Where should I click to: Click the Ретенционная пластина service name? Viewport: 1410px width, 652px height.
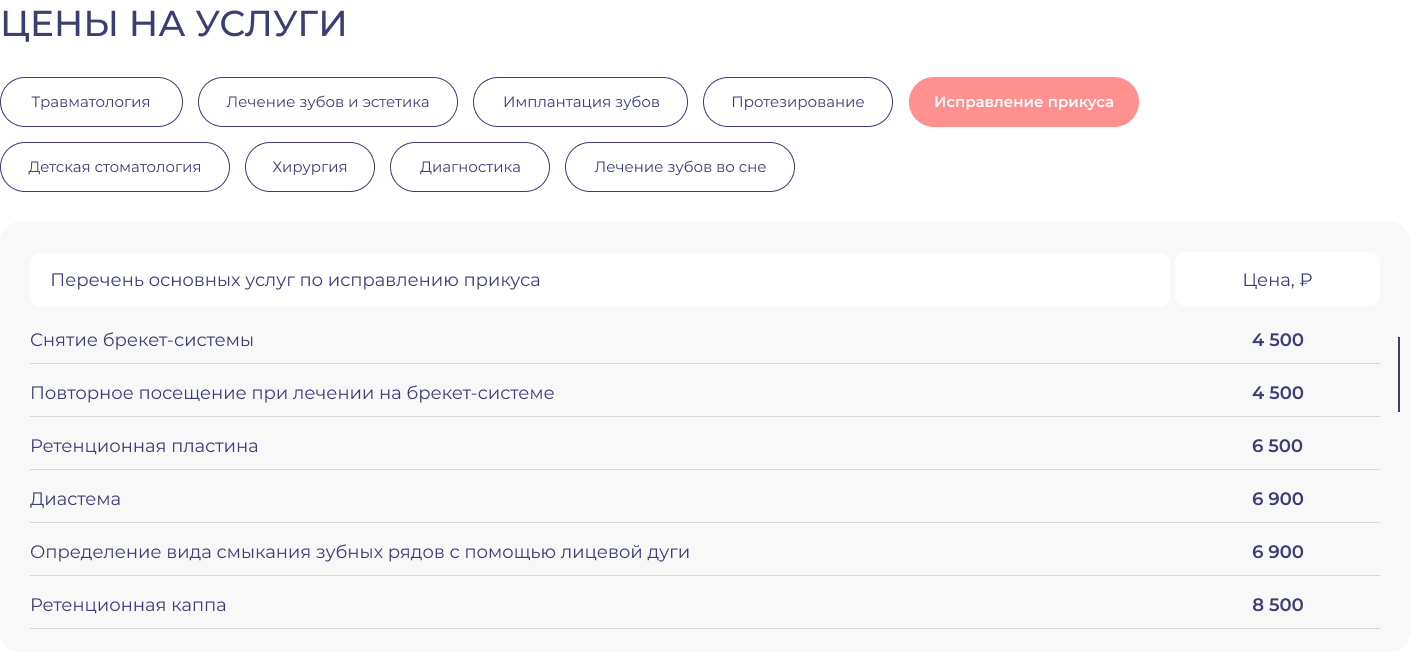(x=144, y=446)
